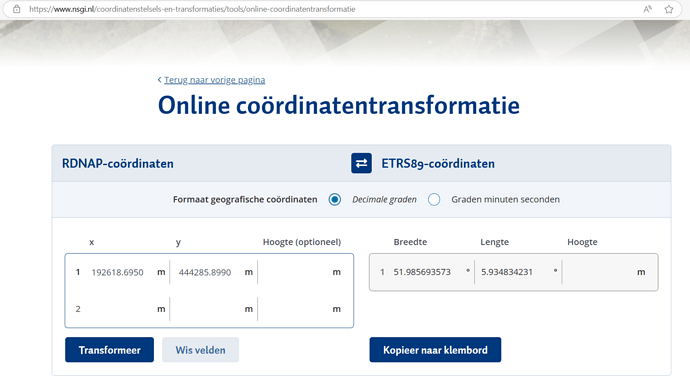
Task: Click the Transformeer button
Action: (x=110, y=350)
